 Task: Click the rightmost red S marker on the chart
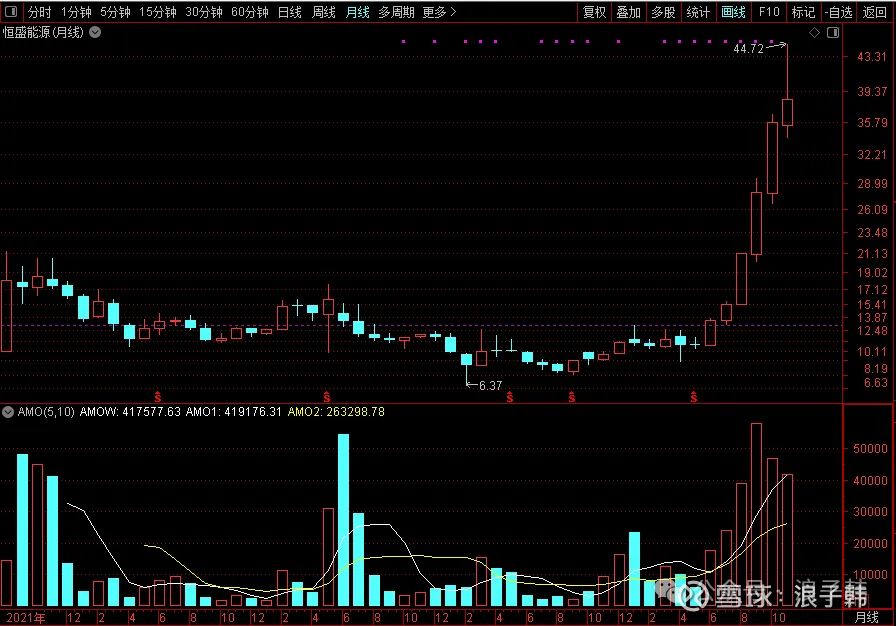(x=693, y=397)
